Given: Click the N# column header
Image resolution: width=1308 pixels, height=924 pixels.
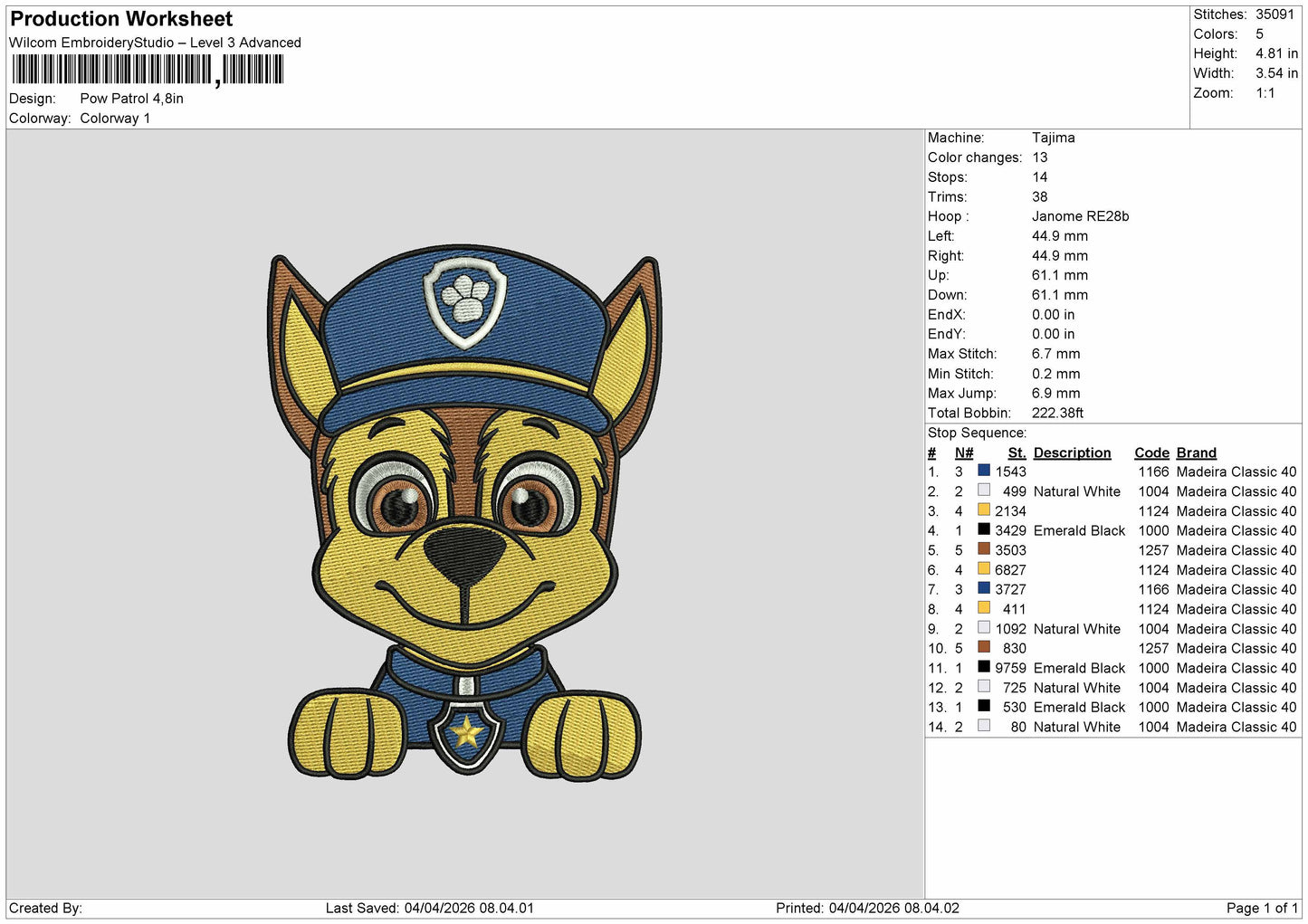Looking at the screenshot, I should pyautogui.click(x=964, y=452).
